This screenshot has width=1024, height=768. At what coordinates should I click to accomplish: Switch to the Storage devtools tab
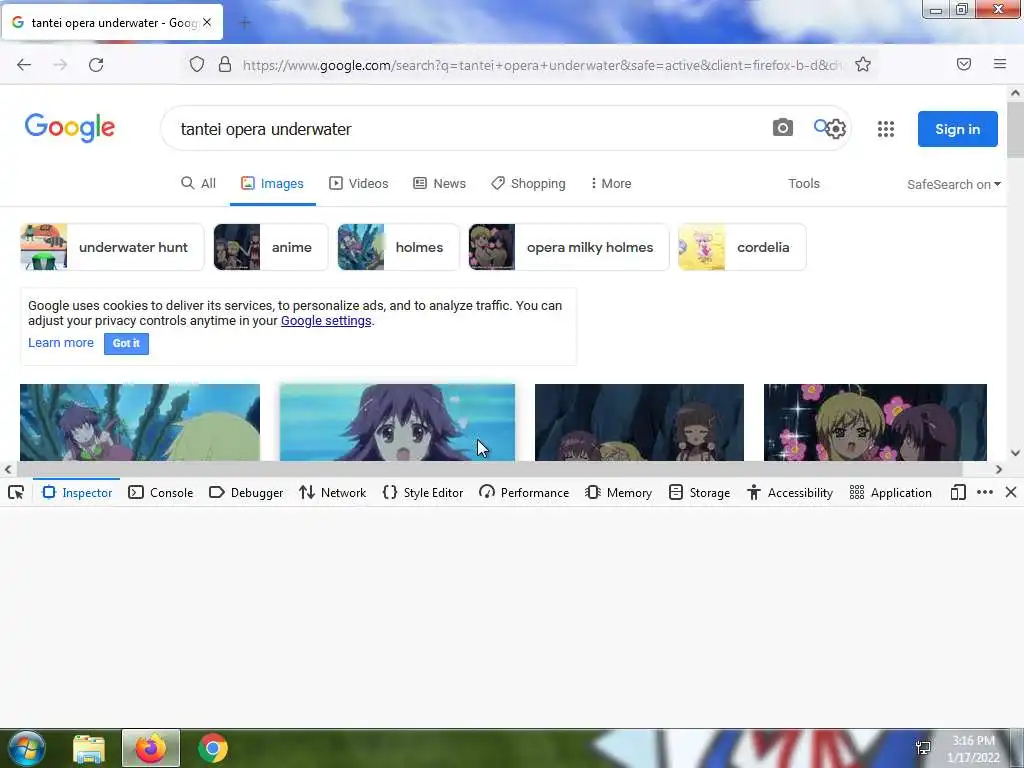(x=699, y=493)
